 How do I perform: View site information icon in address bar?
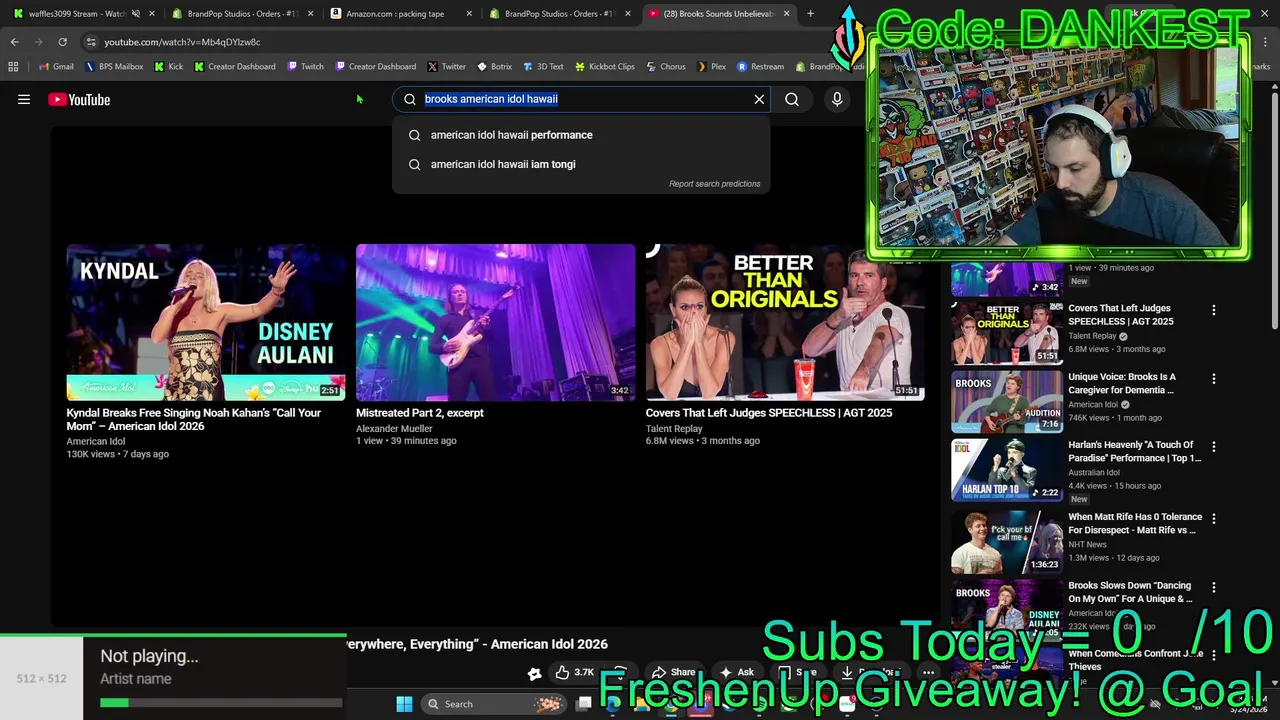91,42
